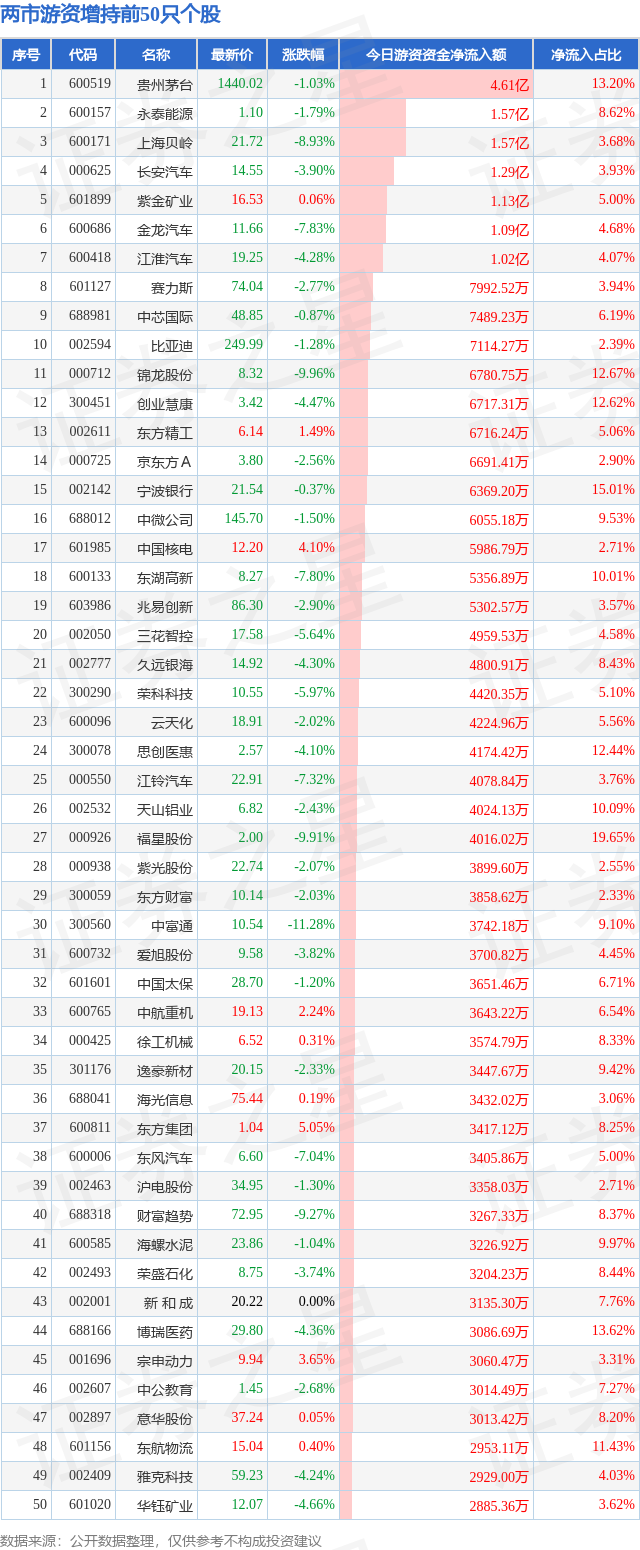Click the 涨跌幅 column header

[x=303, y=54]
